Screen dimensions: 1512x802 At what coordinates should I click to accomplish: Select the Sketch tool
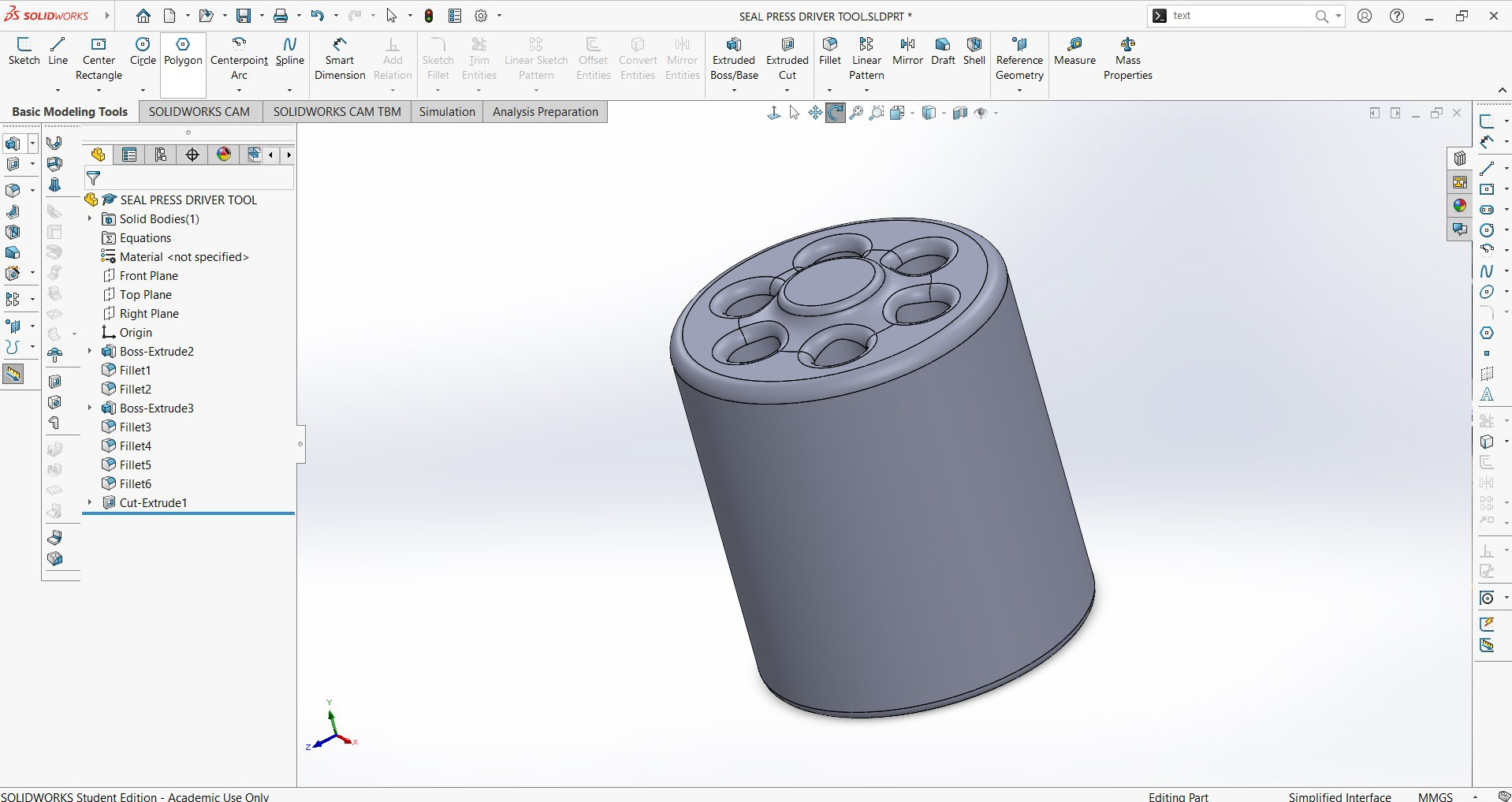pyautogui.click(x=24, y=51)
